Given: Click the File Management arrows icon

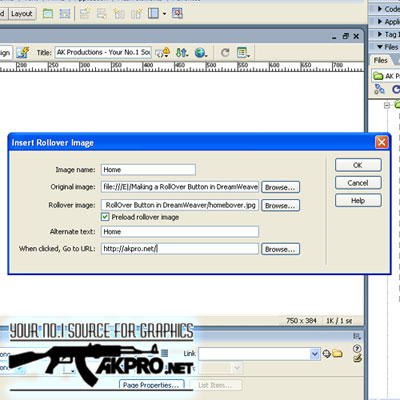Looking at the screenshot, I should [182, 52].
